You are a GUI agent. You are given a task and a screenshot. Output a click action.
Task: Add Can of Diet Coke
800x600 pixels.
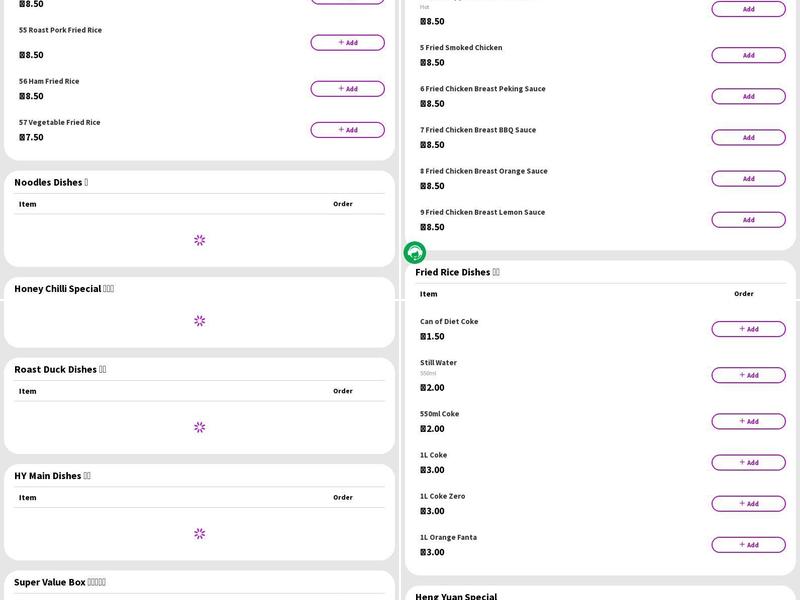pos(748,329)
